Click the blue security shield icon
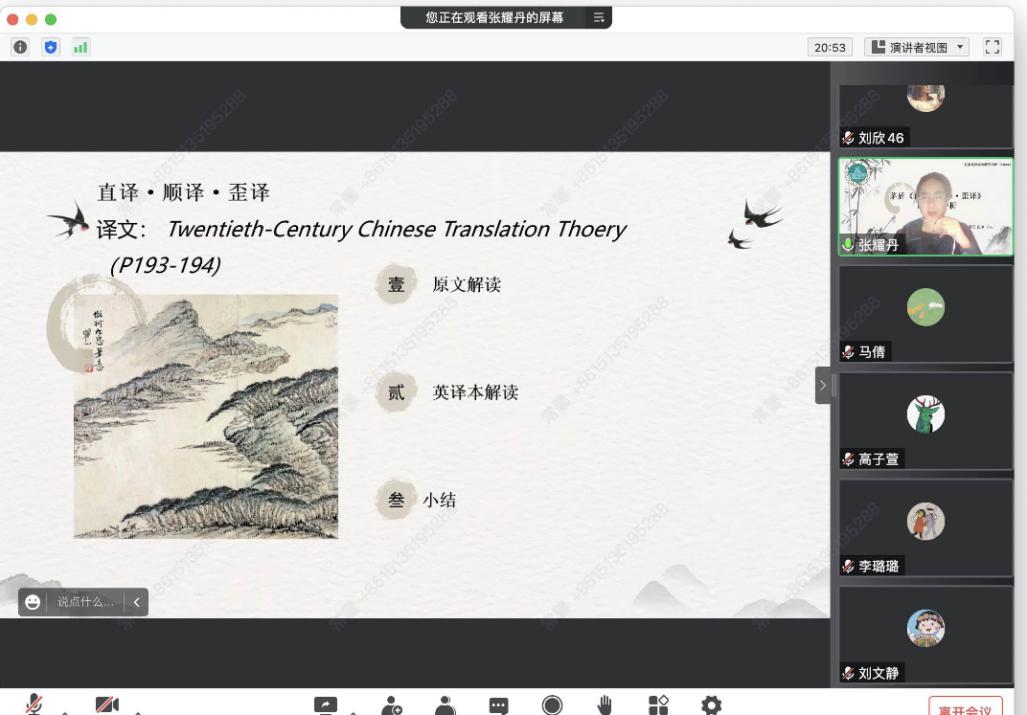1027x715 pixels. pyautogui.click(x=48, y=47)
